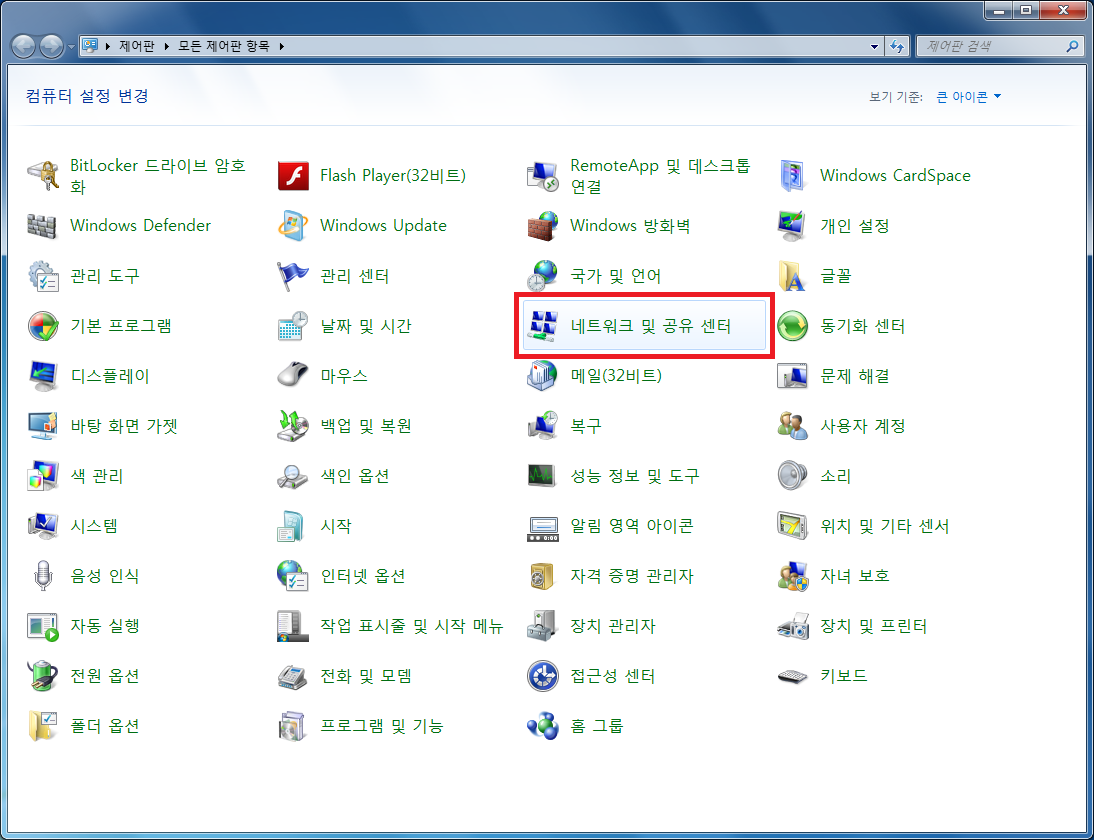Open the 동기화 센터 green sync icon
Image resolution: width=1094 pixels, height=840 pixels.
click(793, 327)
